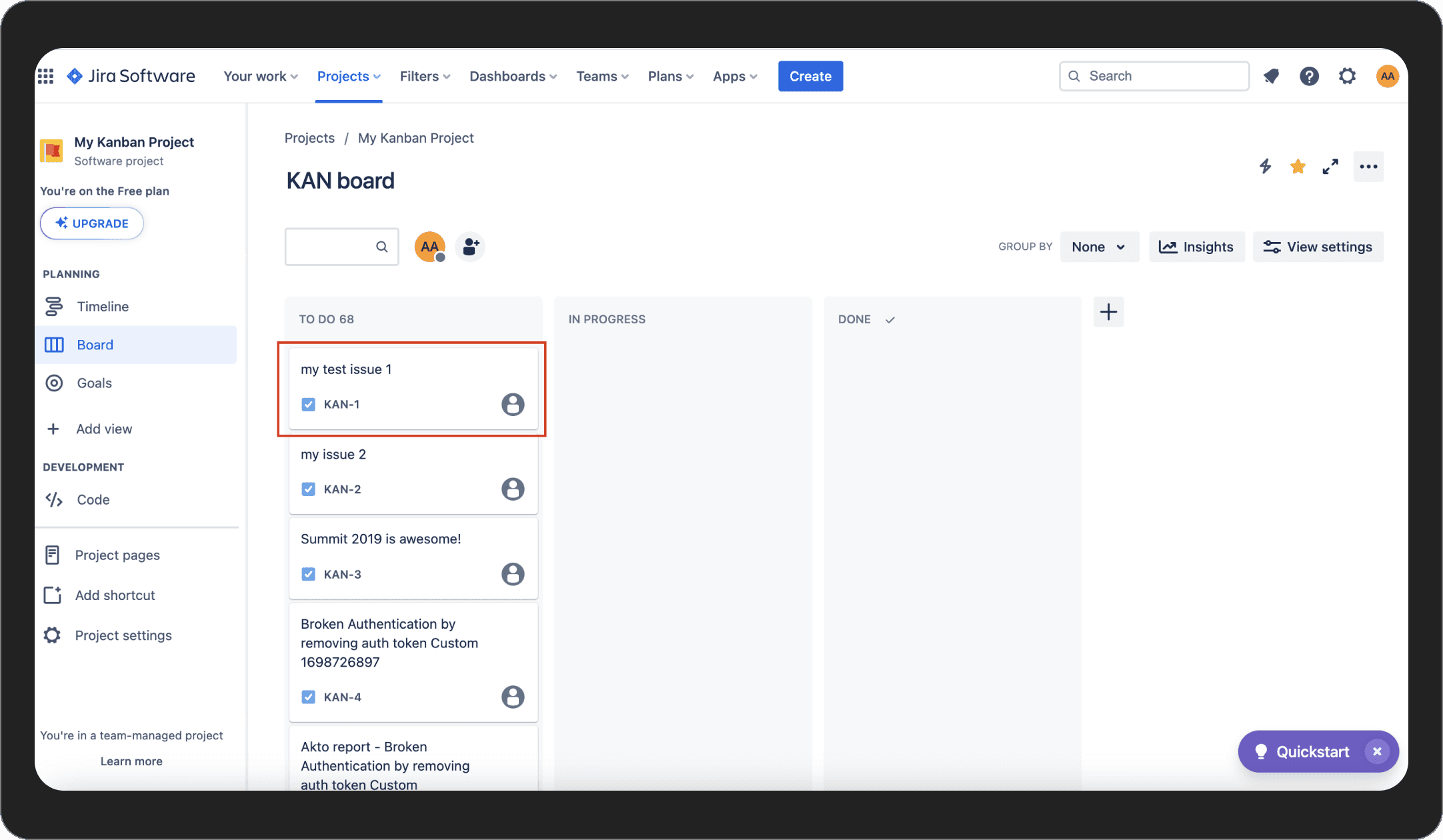
Task: Open the 'my test issue 1' card
Action: 413,389
